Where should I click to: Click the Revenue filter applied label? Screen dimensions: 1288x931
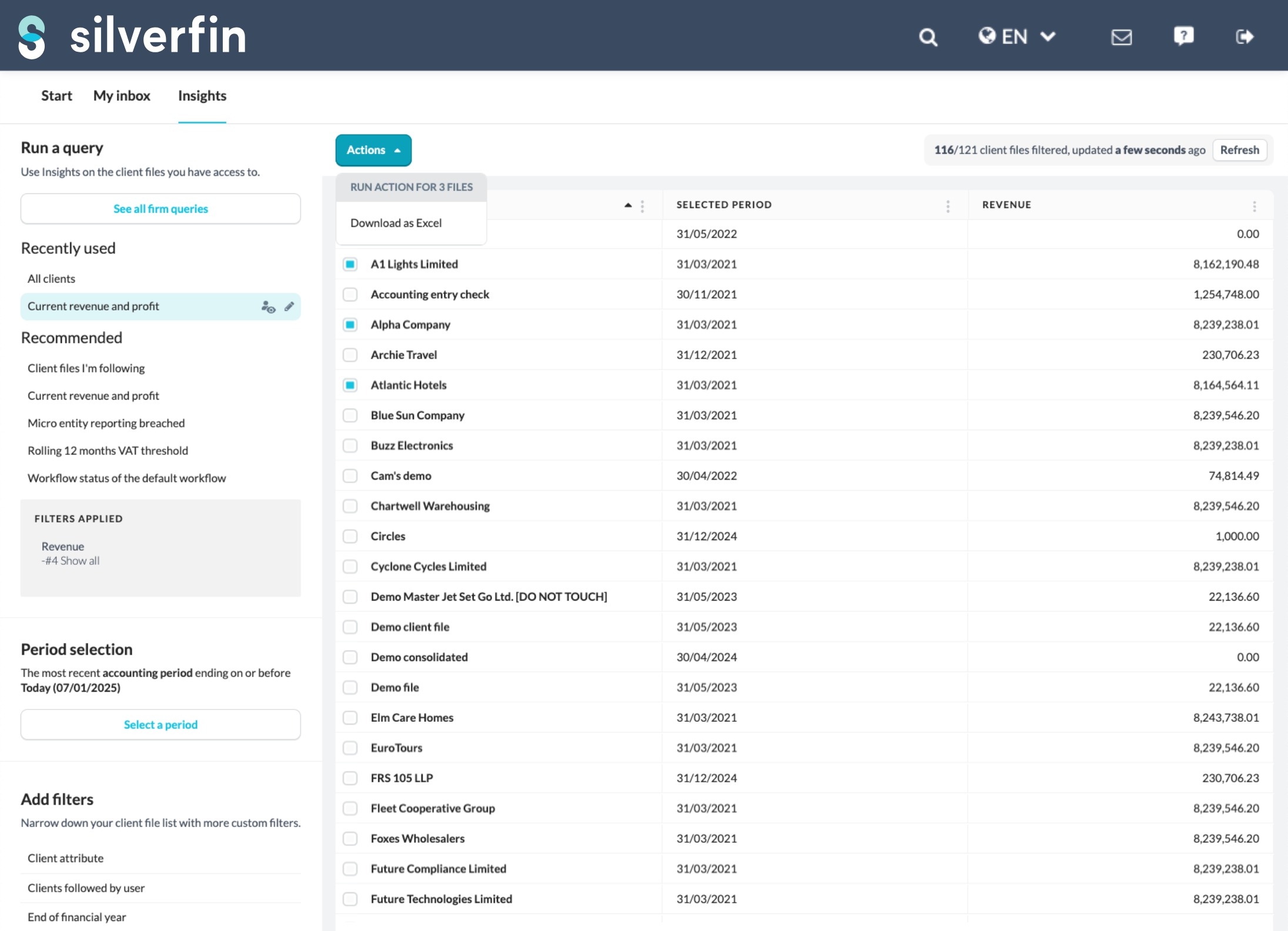tap(62, 547)
